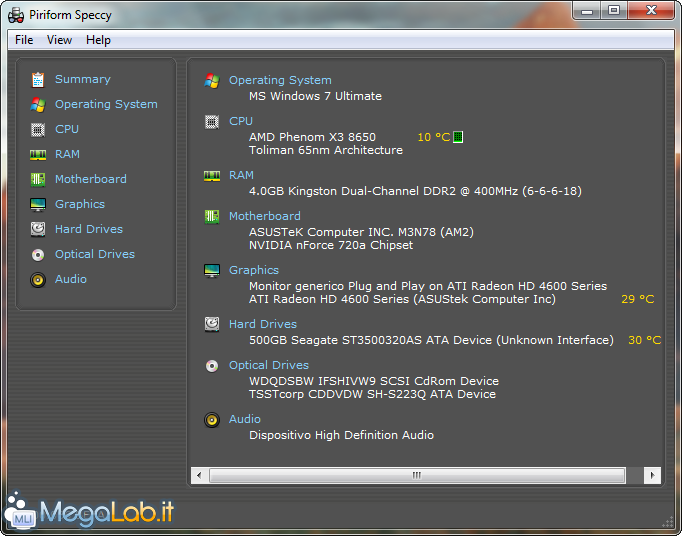Open Audio section from sidebar
682x536 pixels.
[x=70, y=279]
